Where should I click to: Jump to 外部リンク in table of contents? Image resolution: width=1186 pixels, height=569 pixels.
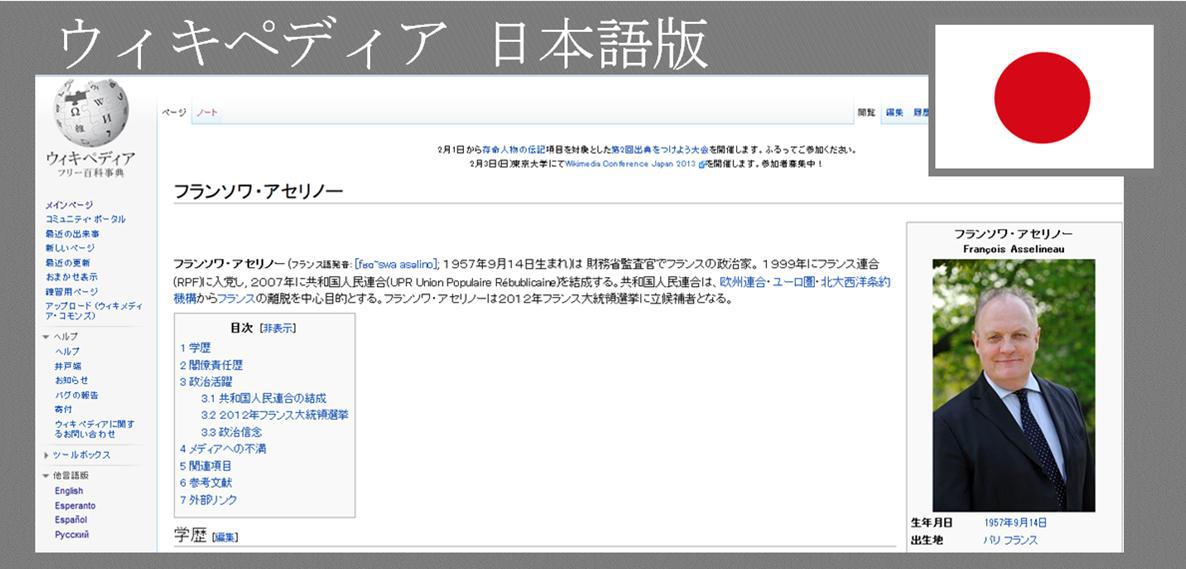[x=212, y=500]
